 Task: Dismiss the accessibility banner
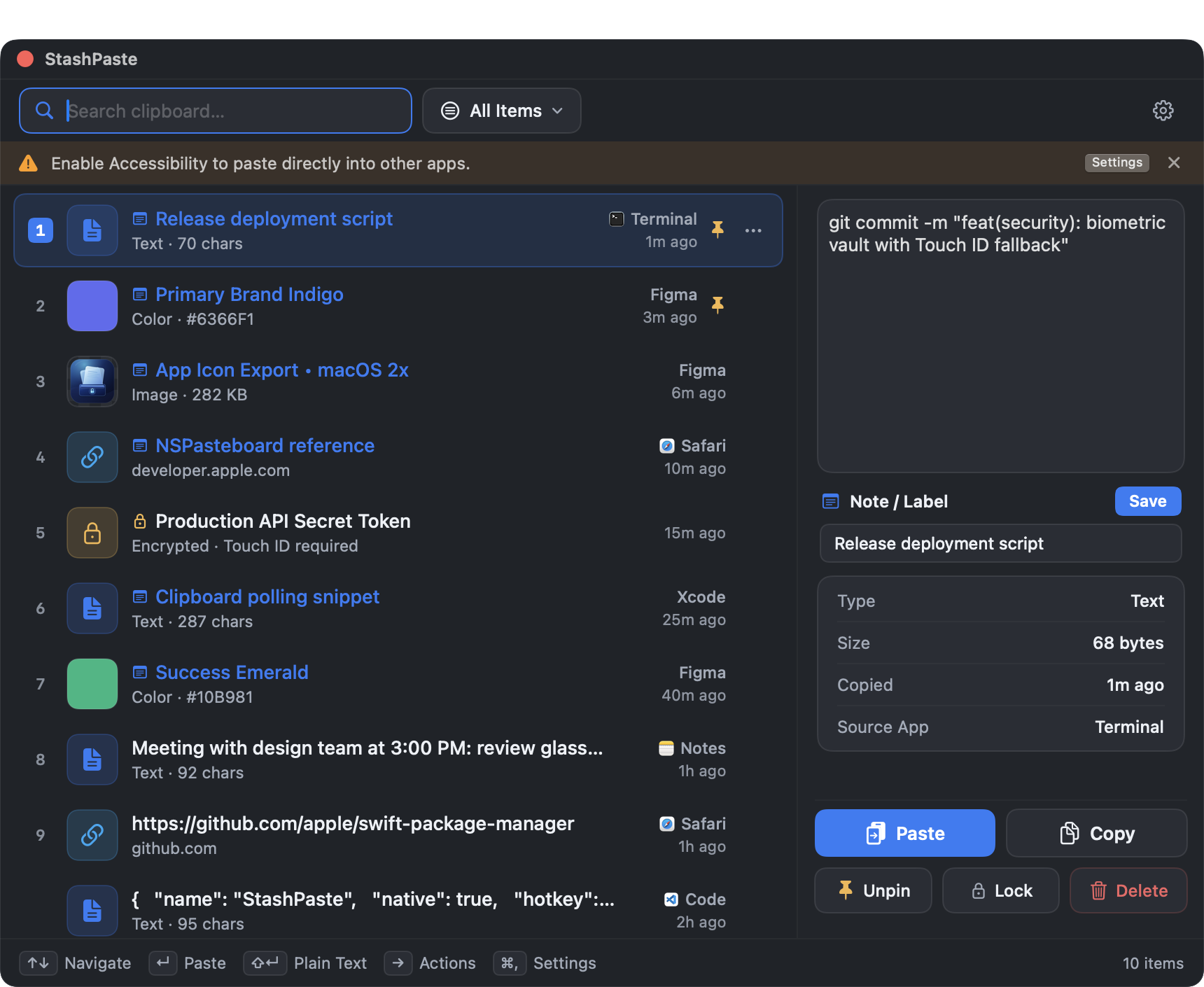pos(1174,162)
